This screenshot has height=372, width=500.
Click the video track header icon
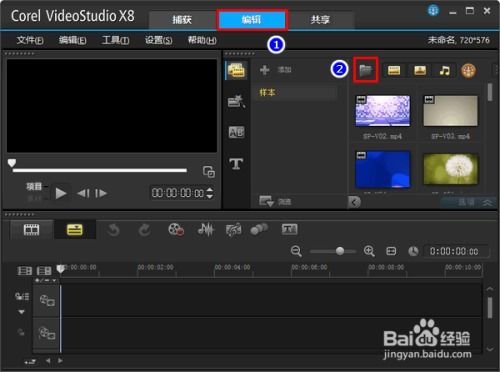[x=47, y=300]
